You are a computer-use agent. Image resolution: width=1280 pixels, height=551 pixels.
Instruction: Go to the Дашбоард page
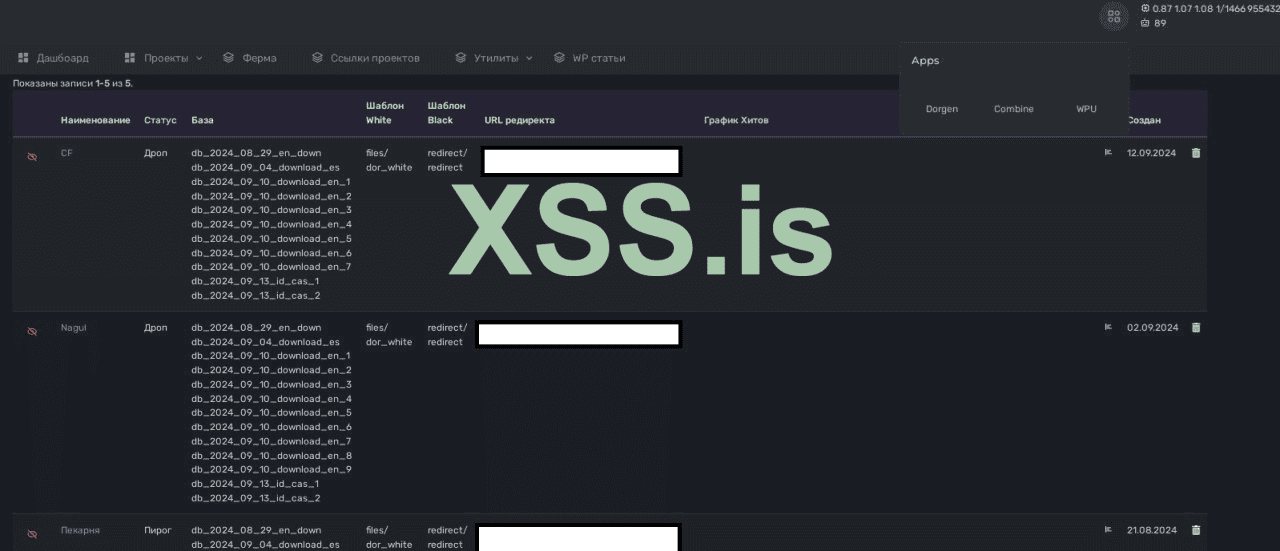click(53, 58)
